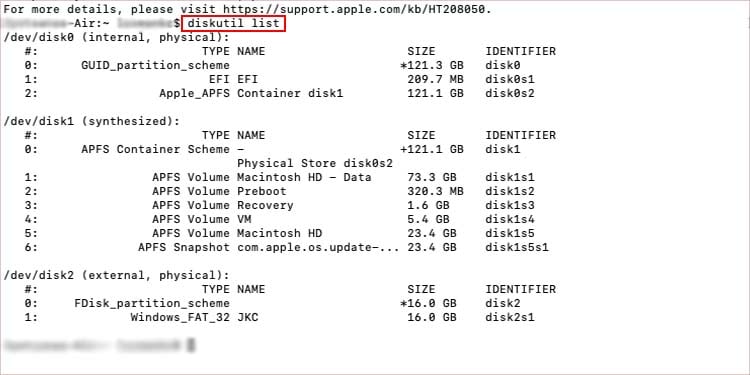The image size is (750, 375).
Task: Click the /dev/disk2 external physical header
Action: tap(117, 276)
